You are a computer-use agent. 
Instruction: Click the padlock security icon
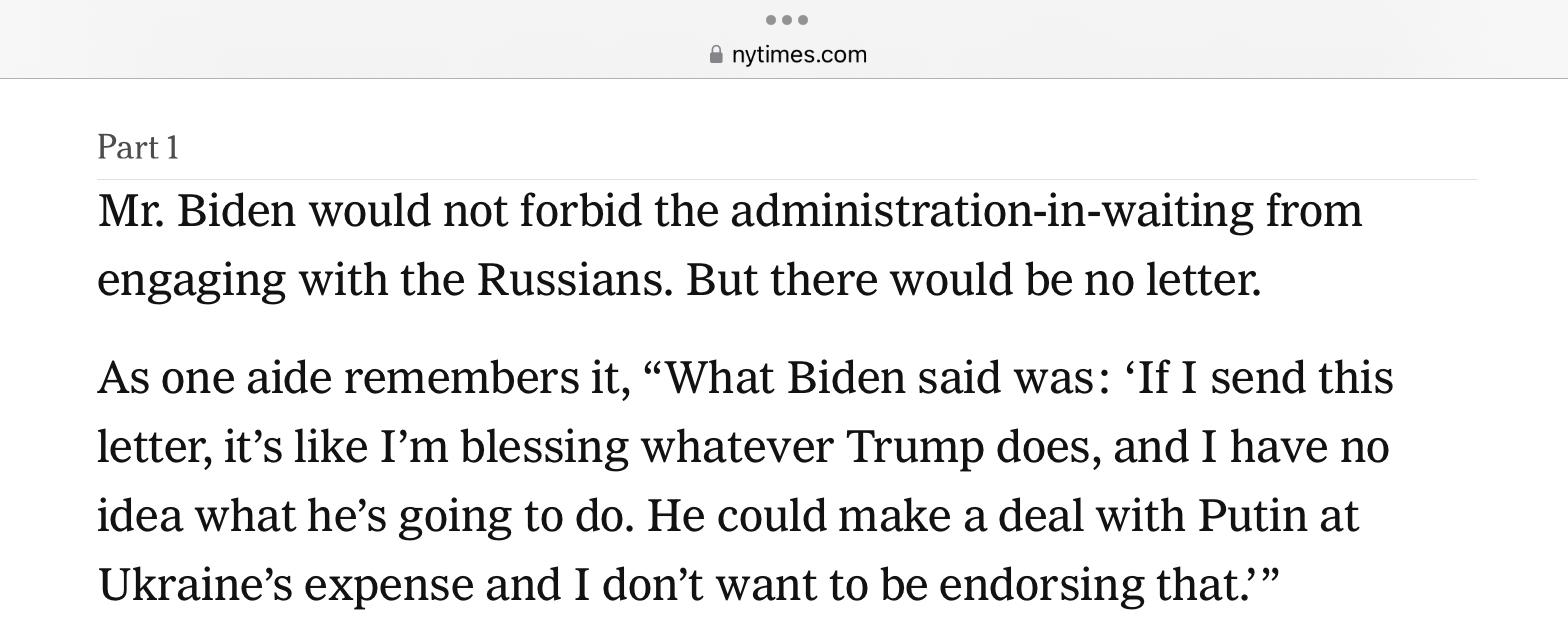[x=715, y=55]
